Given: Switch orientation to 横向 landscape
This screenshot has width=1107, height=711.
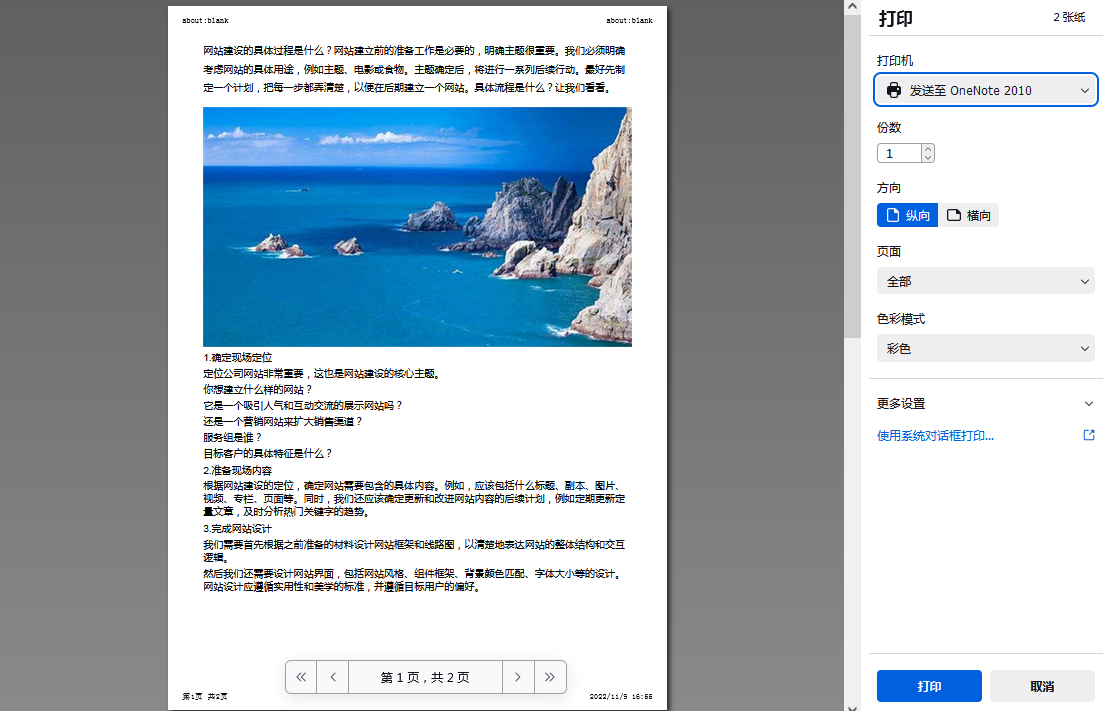Looking at the screenshot, I should click(x=969, y=215).
